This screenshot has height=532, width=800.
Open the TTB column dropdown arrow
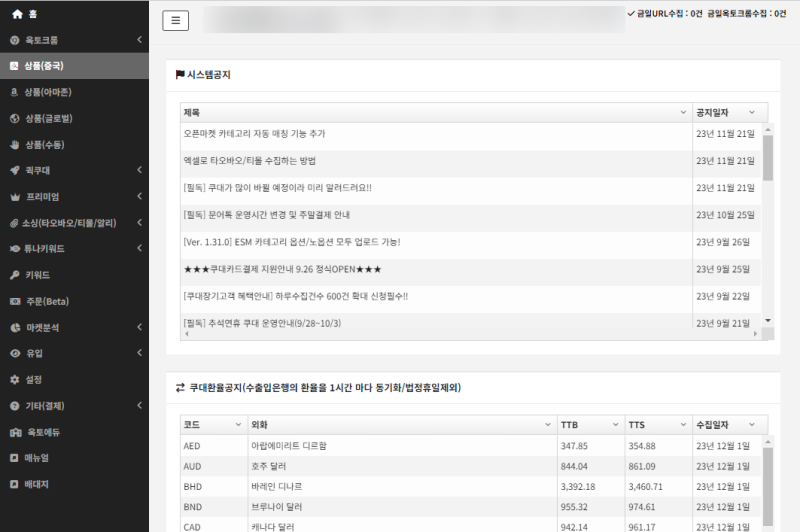615,424
